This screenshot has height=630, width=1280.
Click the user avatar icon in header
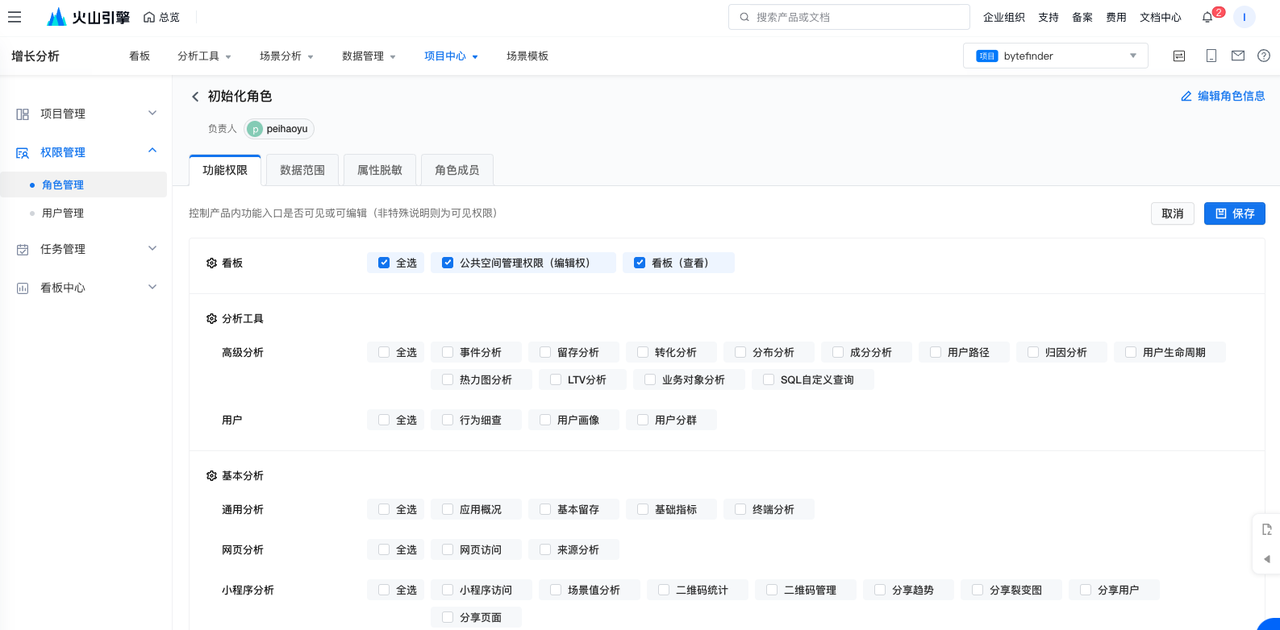point(1244,17)
